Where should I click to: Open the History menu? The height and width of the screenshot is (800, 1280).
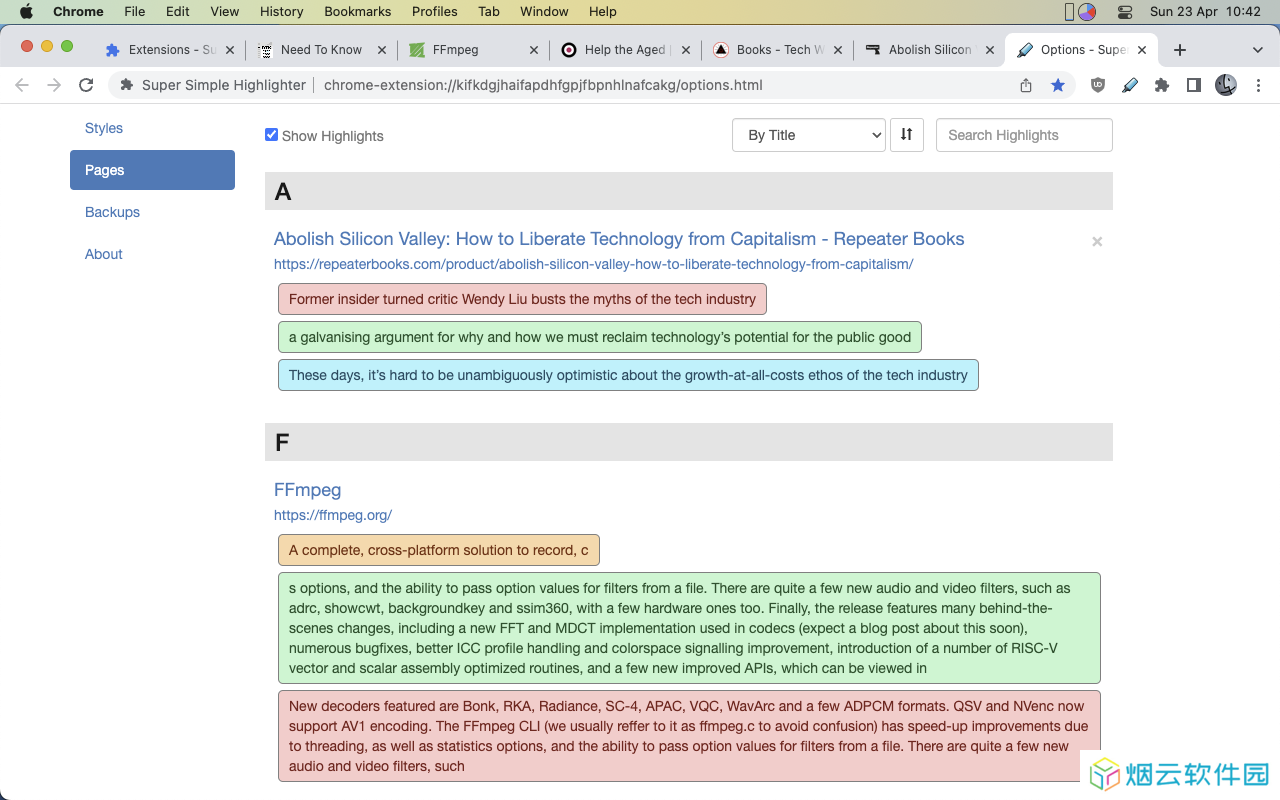click(282, 11)
